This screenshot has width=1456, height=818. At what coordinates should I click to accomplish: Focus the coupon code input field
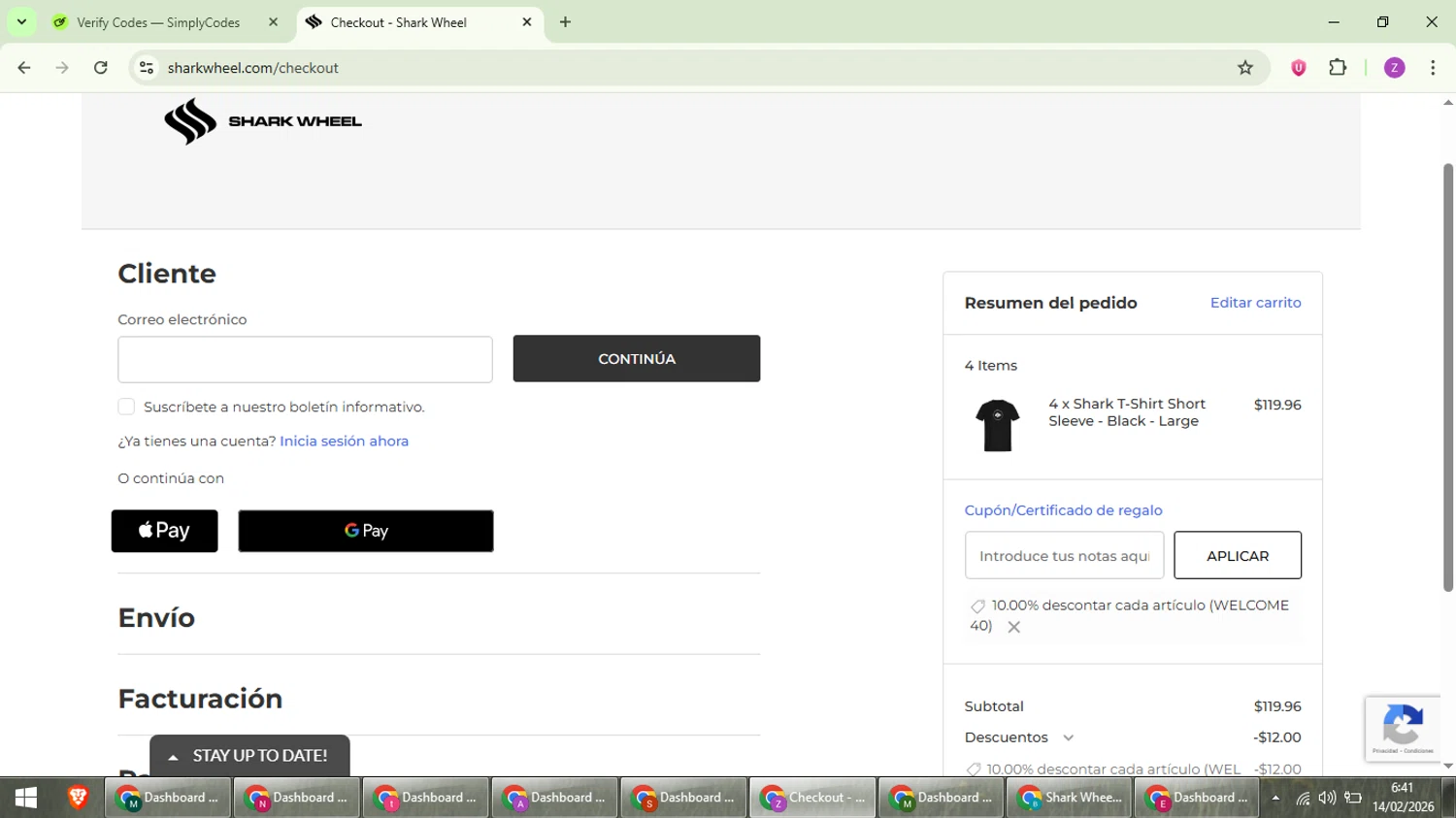tap(1064, 556)
